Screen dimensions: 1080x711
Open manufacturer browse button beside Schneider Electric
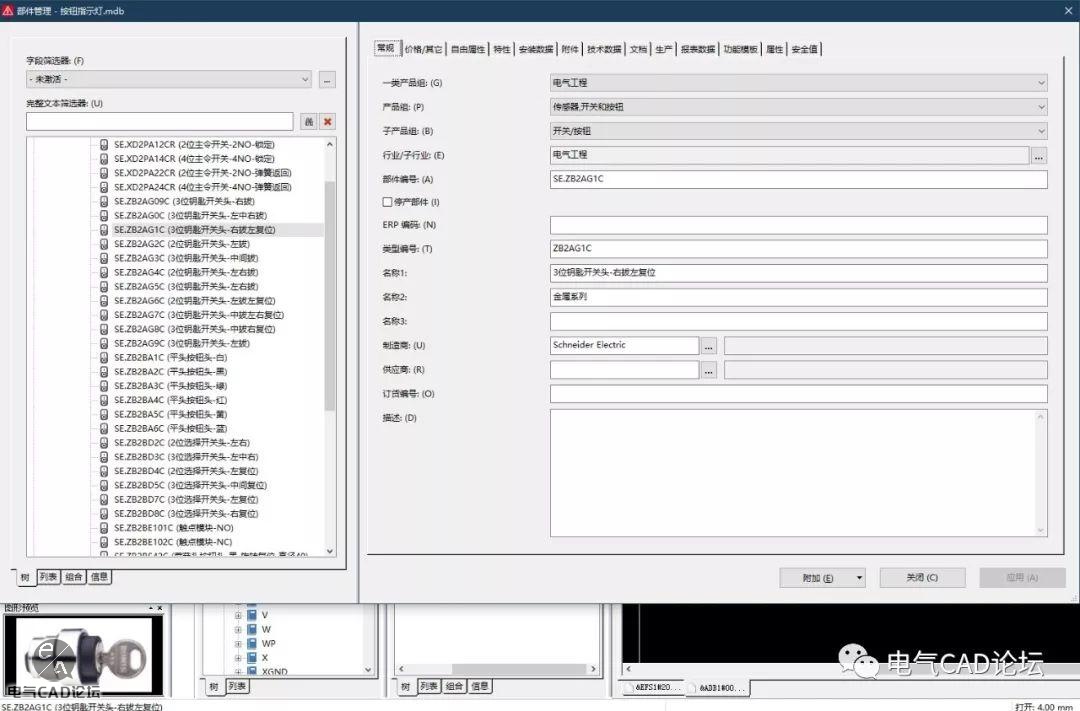click(x=709, y=345)
